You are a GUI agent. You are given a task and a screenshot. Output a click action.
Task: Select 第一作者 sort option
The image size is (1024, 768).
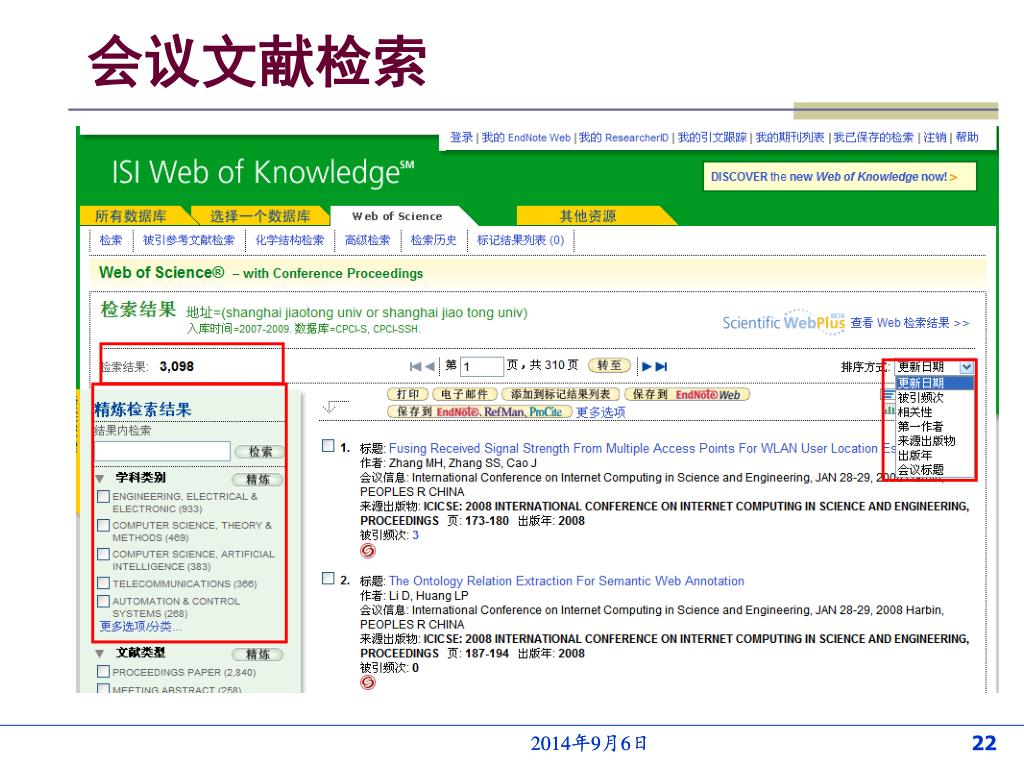coord(920,426)
